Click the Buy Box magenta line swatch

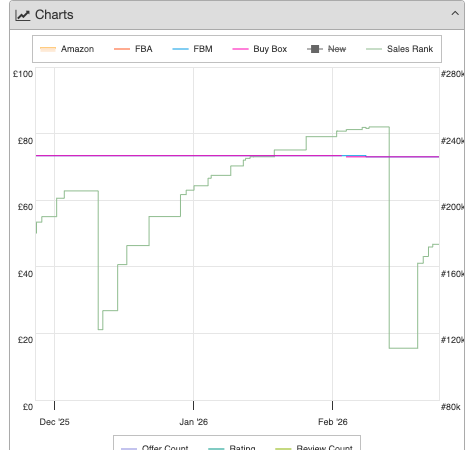[x=240, y=49]
